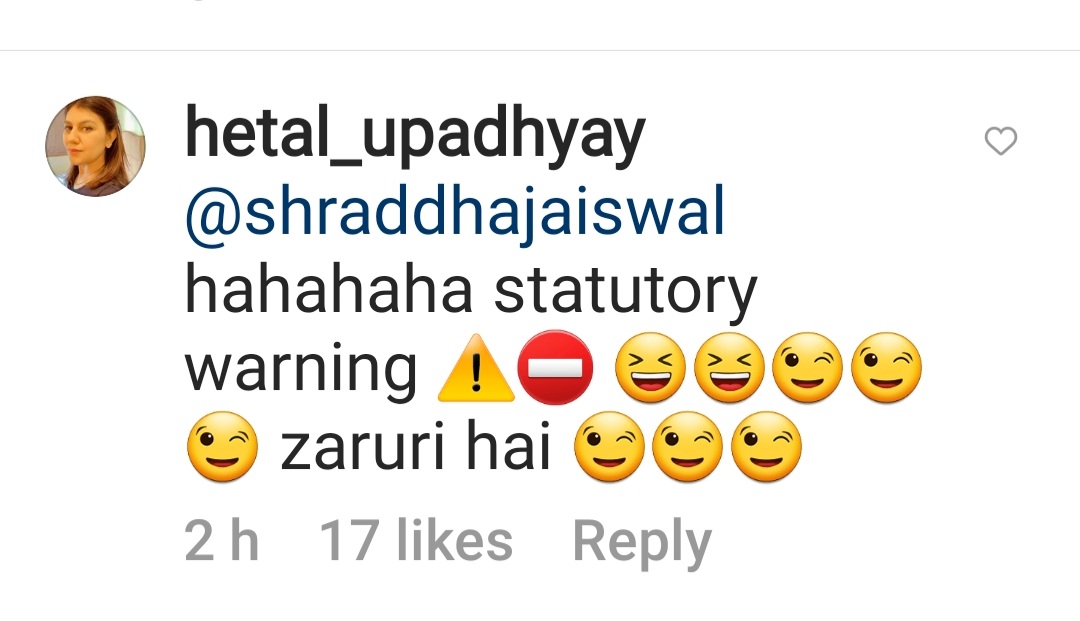Viewport: 1080px width, 621px height.
Task: Tap the second laughing squint-eyes emoji
Action: click(729, 368)
